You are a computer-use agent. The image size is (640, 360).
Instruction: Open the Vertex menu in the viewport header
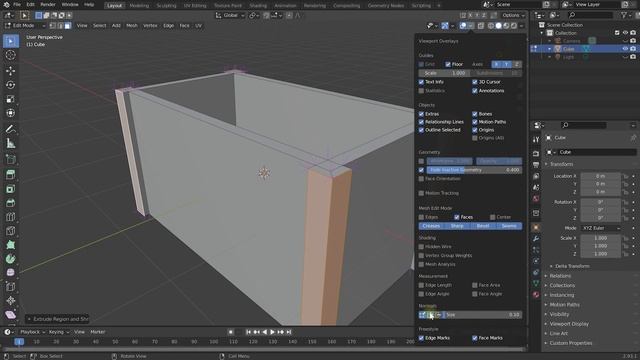coord(150,25)
